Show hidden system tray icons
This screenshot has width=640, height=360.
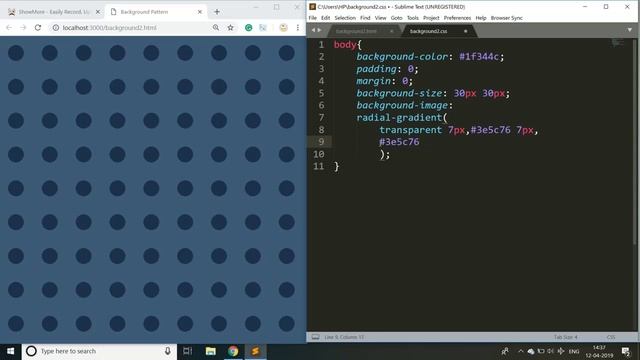click(x=520, y=351)
